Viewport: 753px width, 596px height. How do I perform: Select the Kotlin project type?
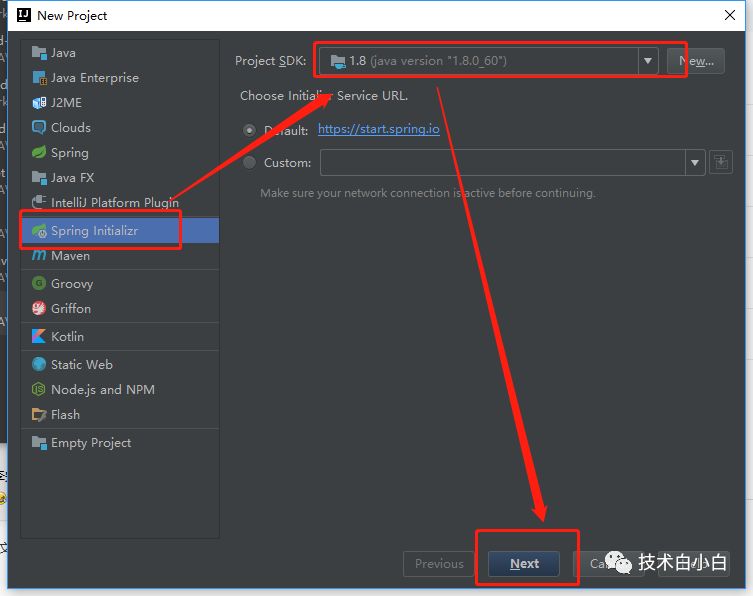(120, 336)
